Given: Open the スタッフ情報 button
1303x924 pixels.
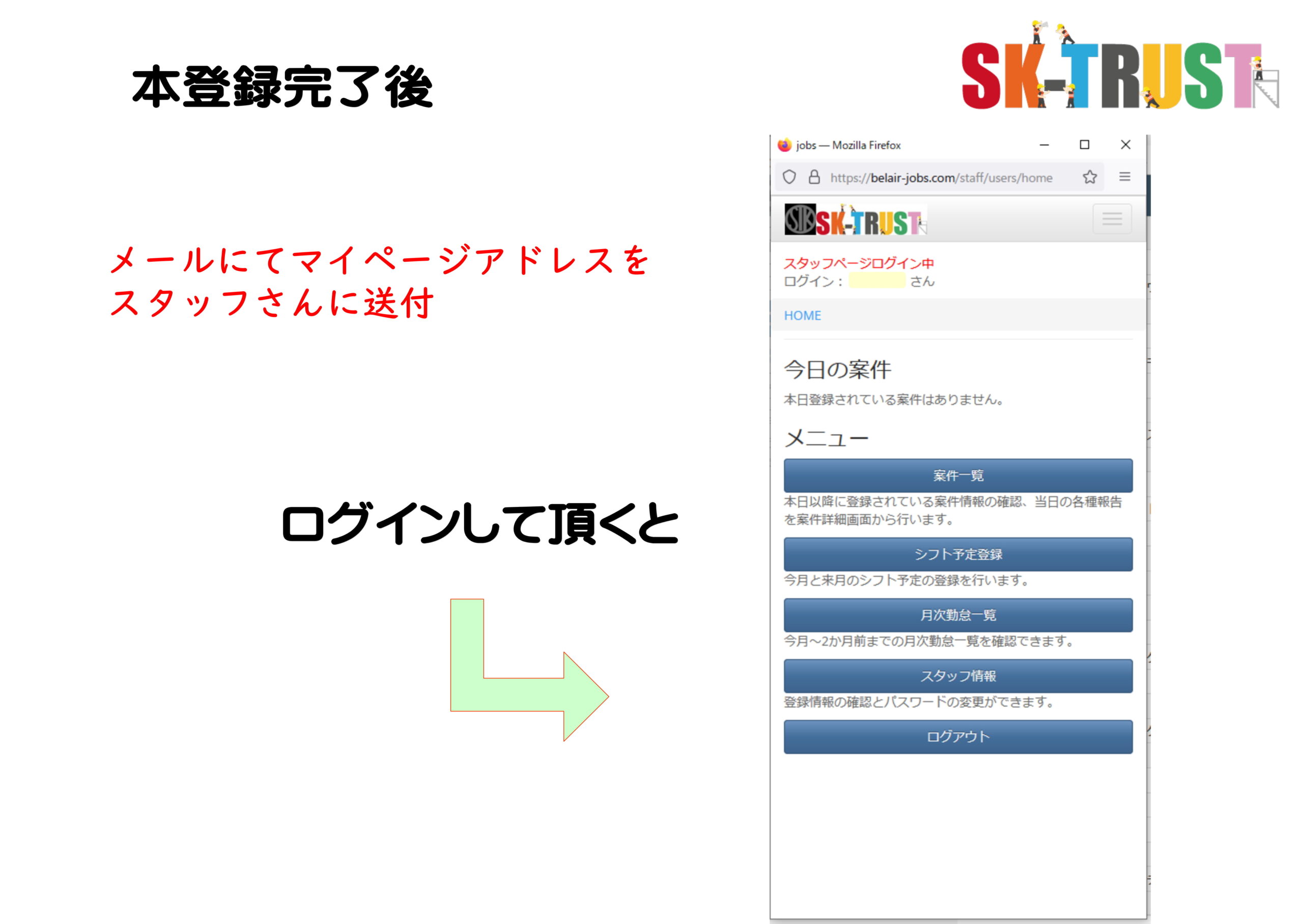Looking at the screenshot, I should [x=958, y=676].
